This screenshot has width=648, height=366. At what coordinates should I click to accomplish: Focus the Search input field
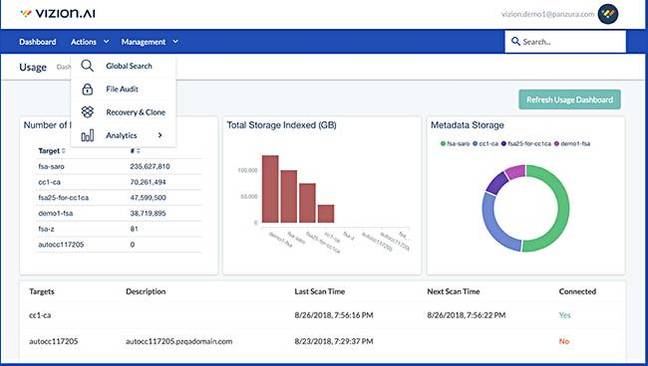[x=565, y=42]
